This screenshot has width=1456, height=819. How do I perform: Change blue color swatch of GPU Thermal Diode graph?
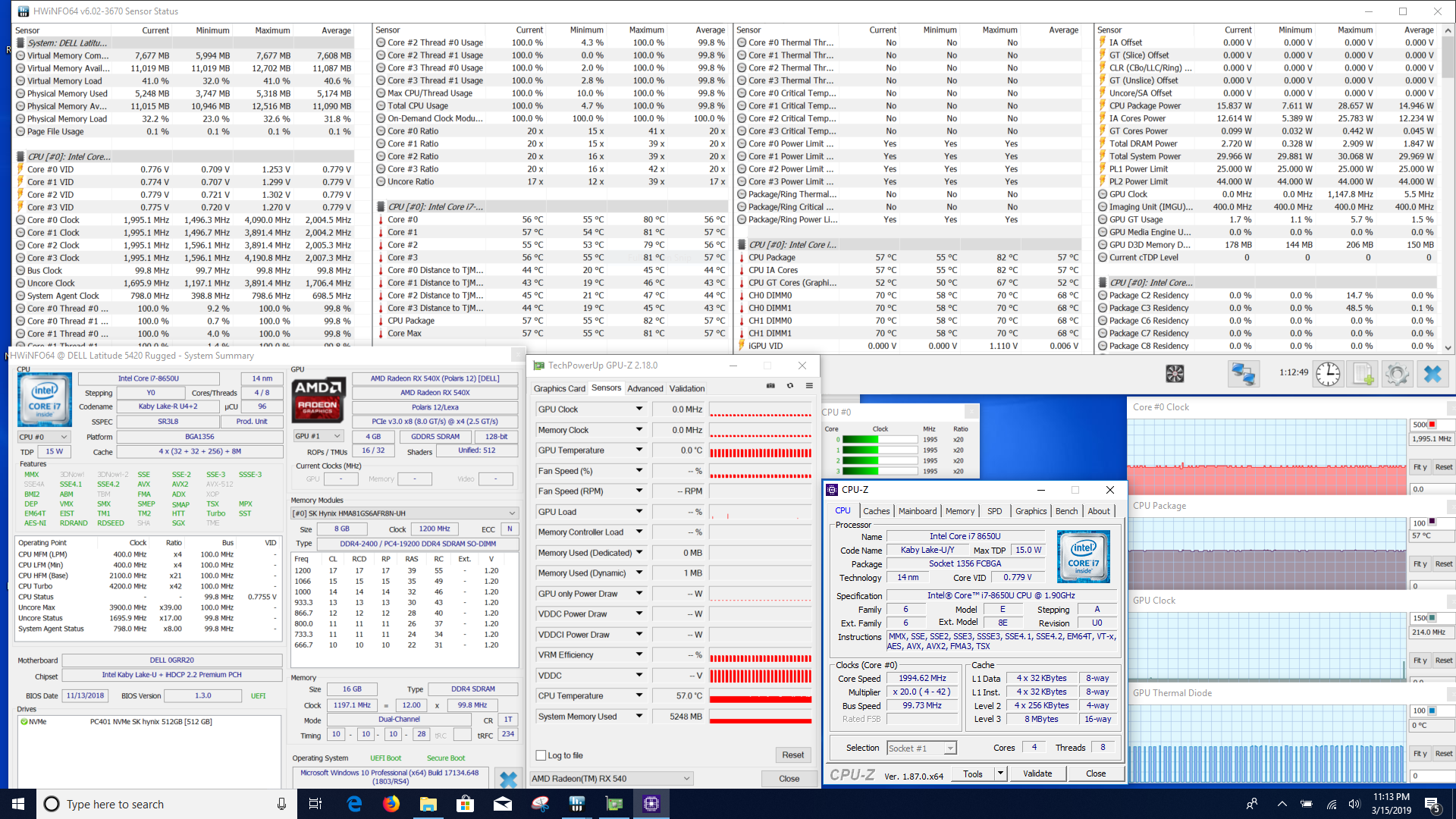coord(1432,711)
